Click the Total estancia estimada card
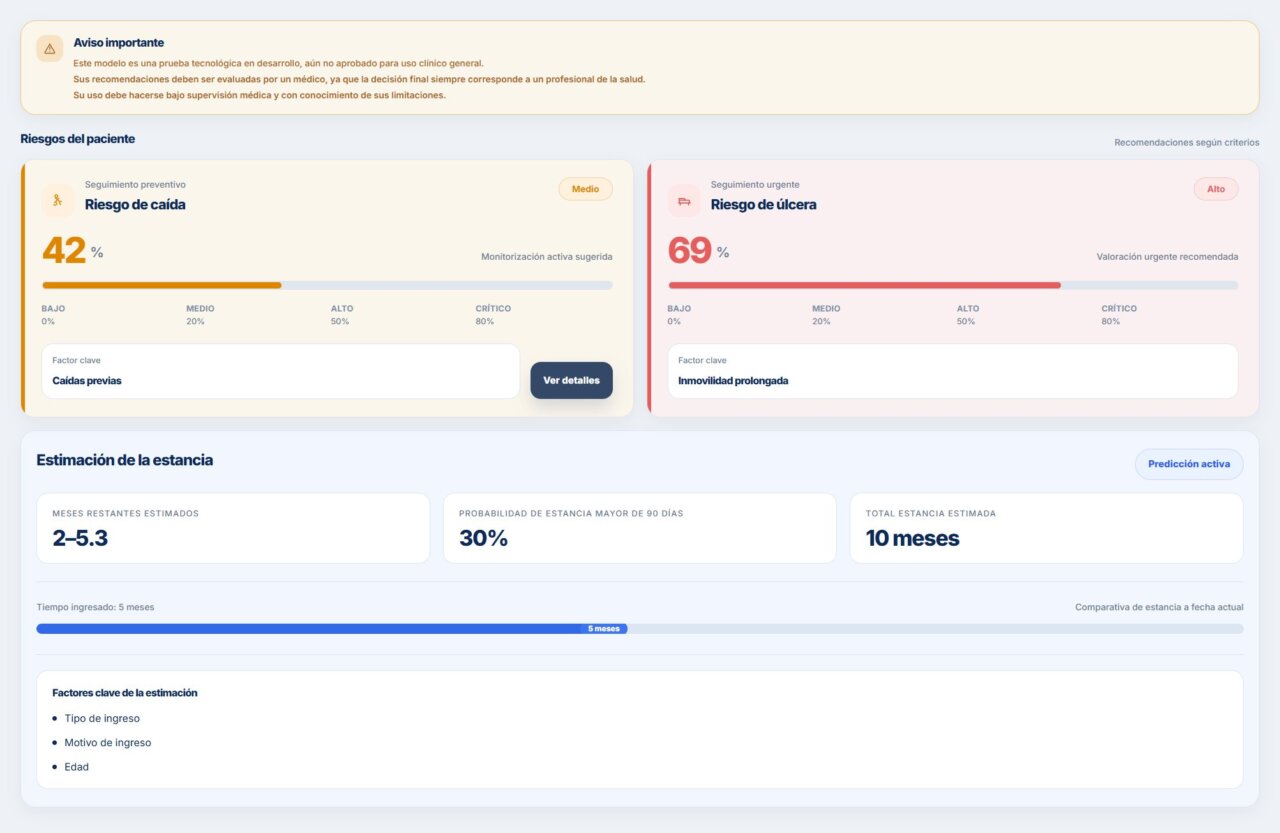 tap(1047, 528)
